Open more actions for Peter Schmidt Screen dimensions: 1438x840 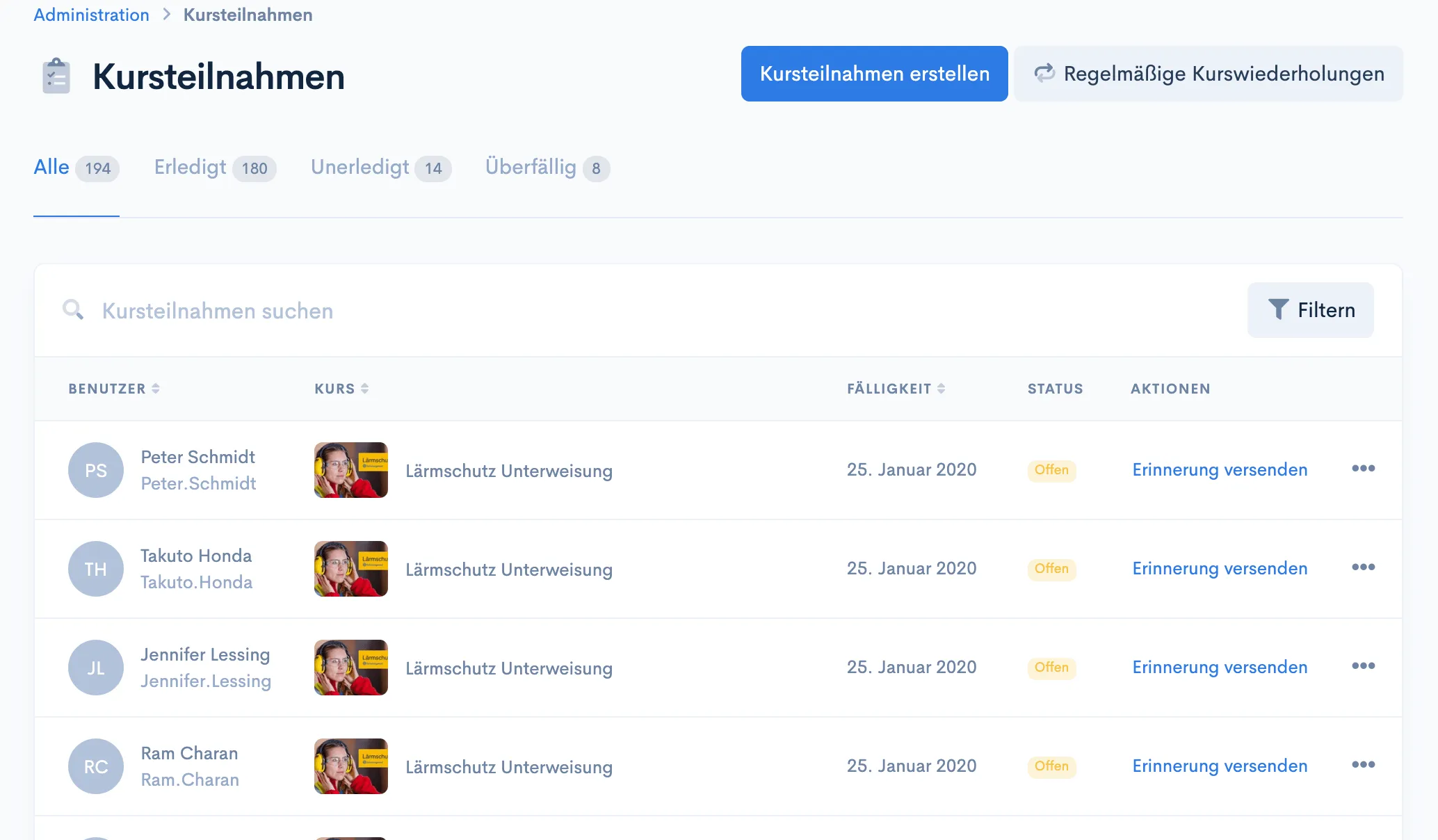coord(1363,469)
